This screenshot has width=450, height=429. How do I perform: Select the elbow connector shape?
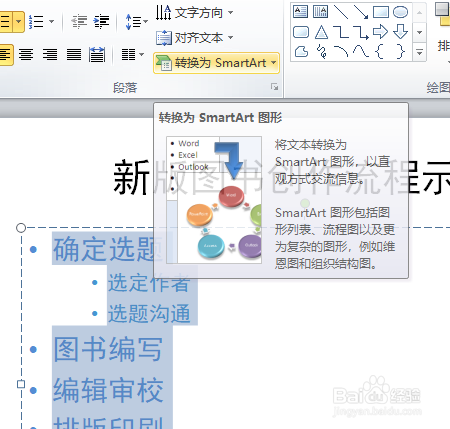click(x=341, y=32)
